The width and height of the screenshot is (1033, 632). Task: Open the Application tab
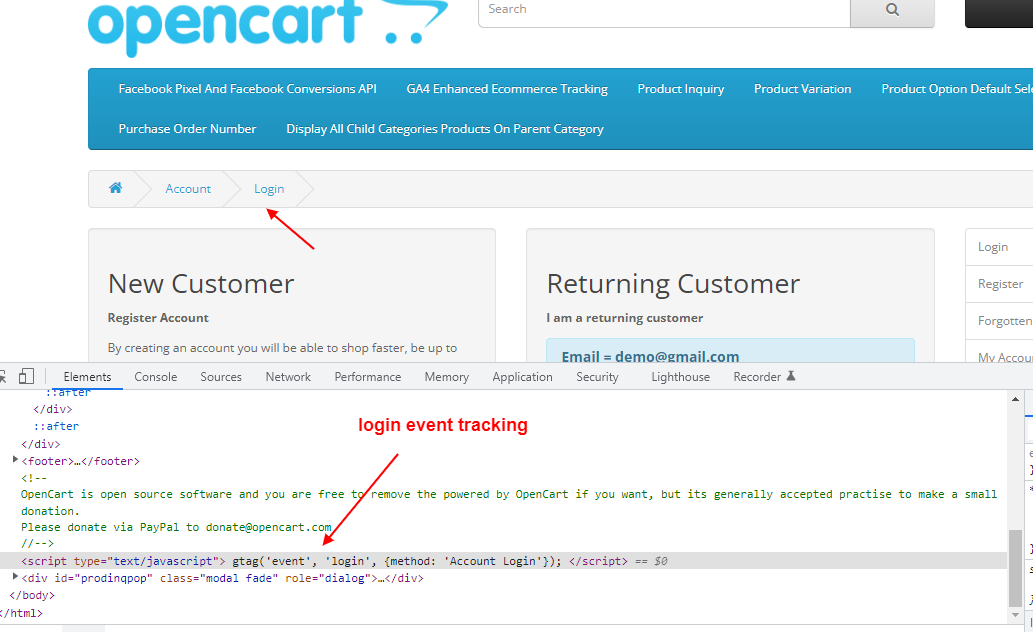(x=522, y=376)
